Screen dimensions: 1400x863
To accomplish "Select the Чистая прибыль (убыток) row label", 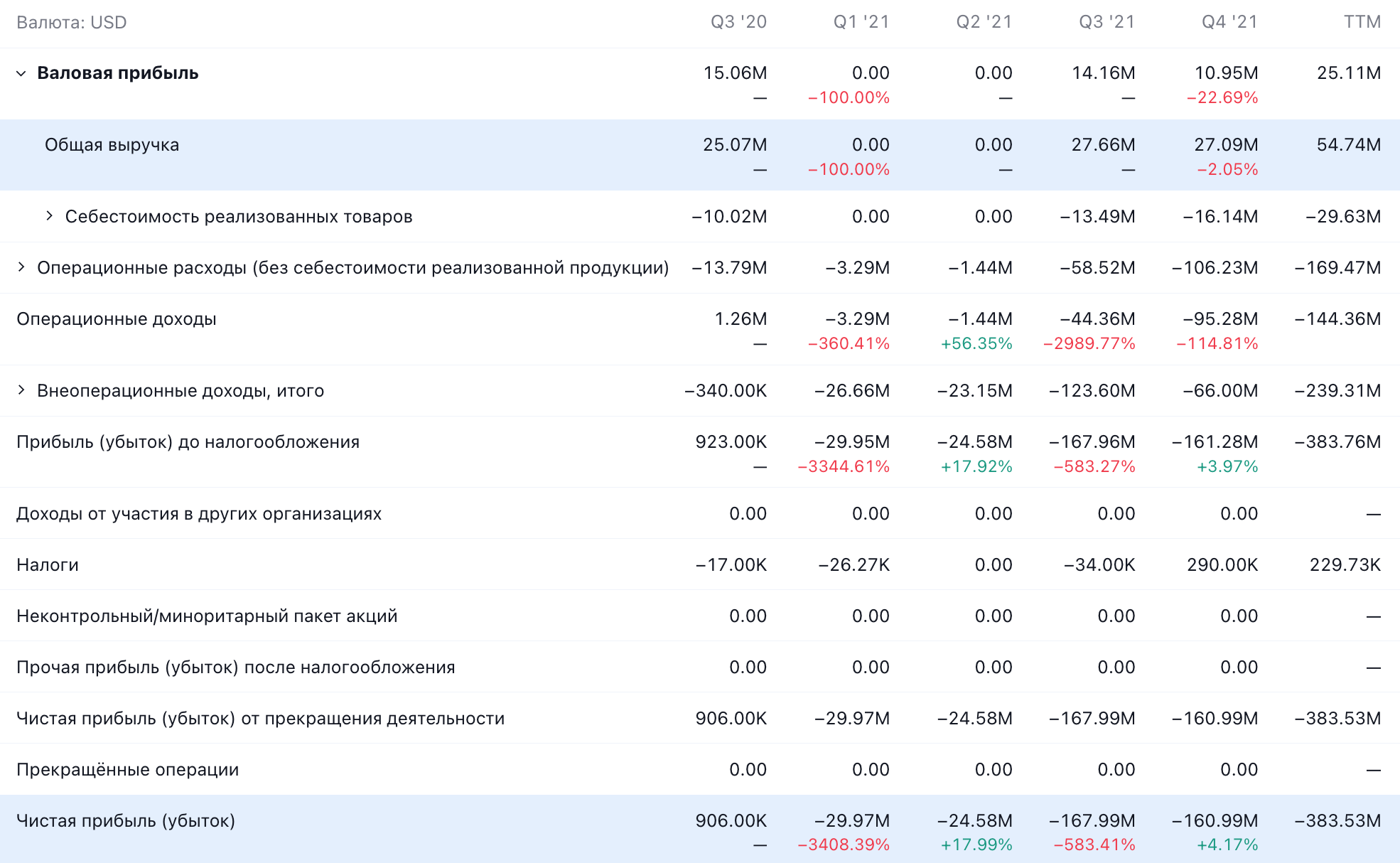I will pyautogui.click(x=126, y=821).
